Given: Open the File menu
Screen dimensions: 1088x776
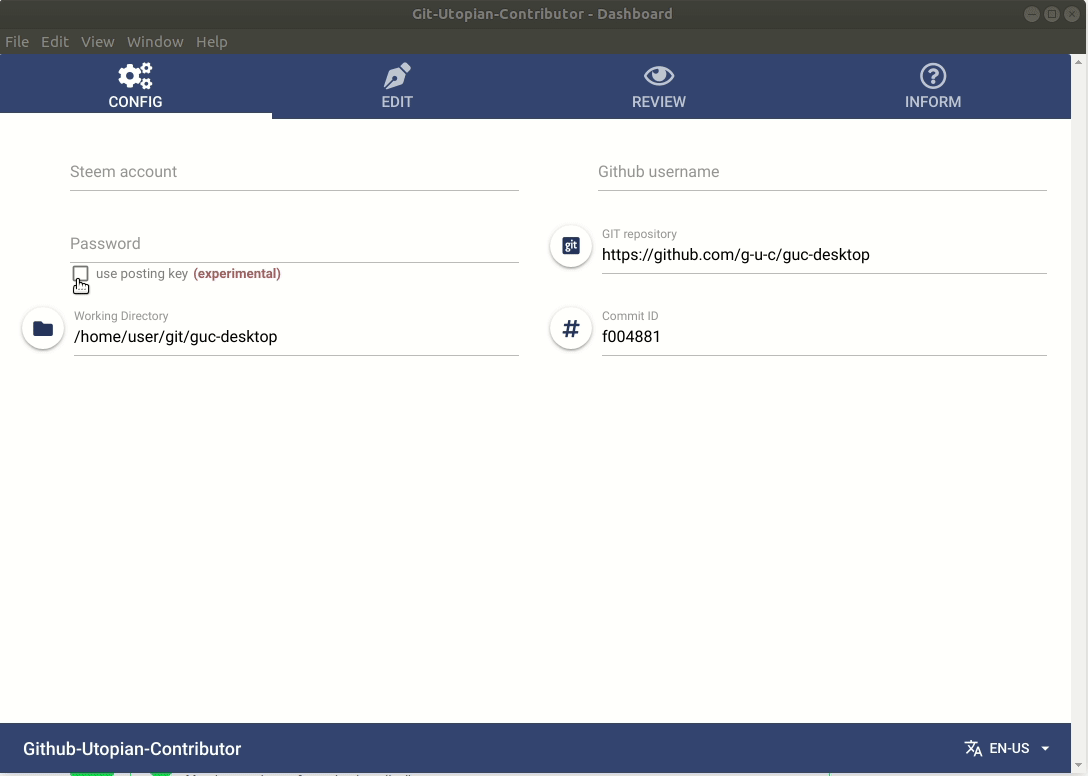Looking at the screenshot, I should click(17, 42).
